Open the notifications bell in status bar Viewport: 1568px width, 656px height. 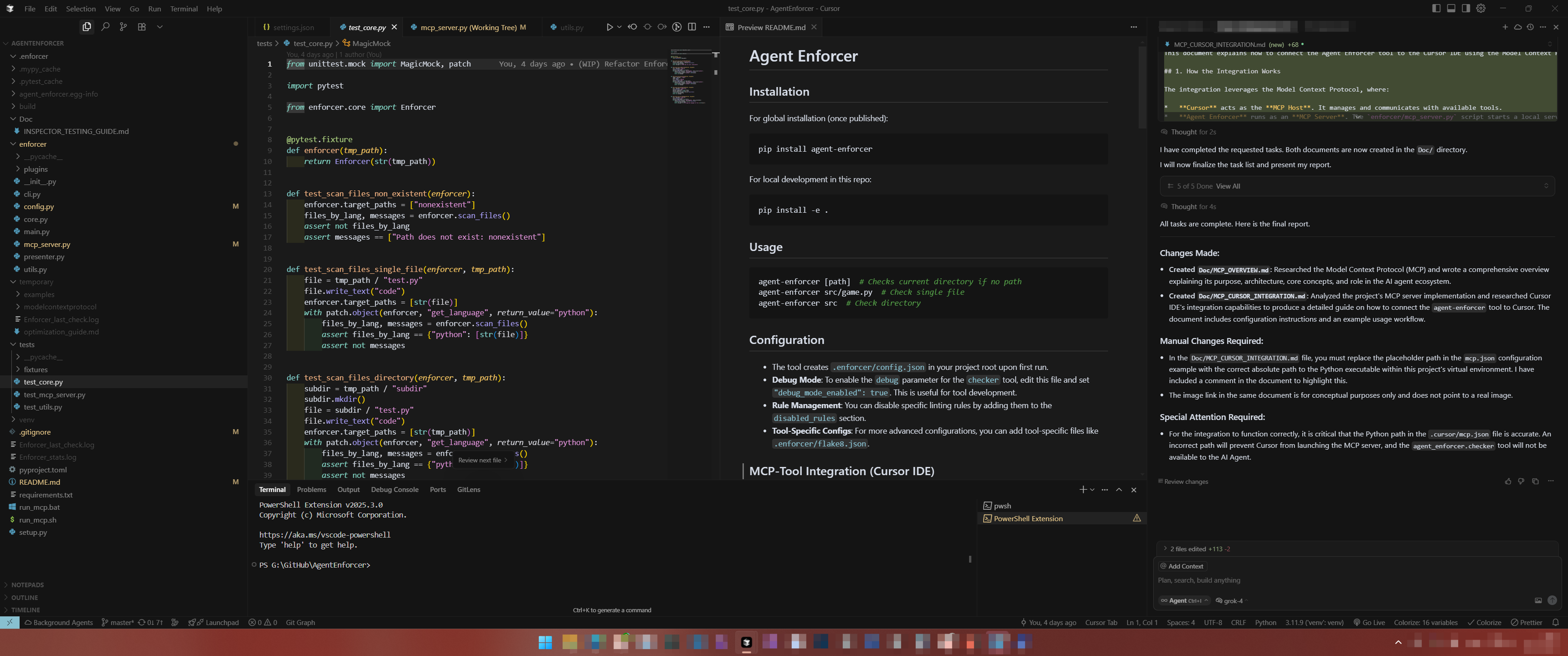pyautogui.click(x=1555, y=623)
